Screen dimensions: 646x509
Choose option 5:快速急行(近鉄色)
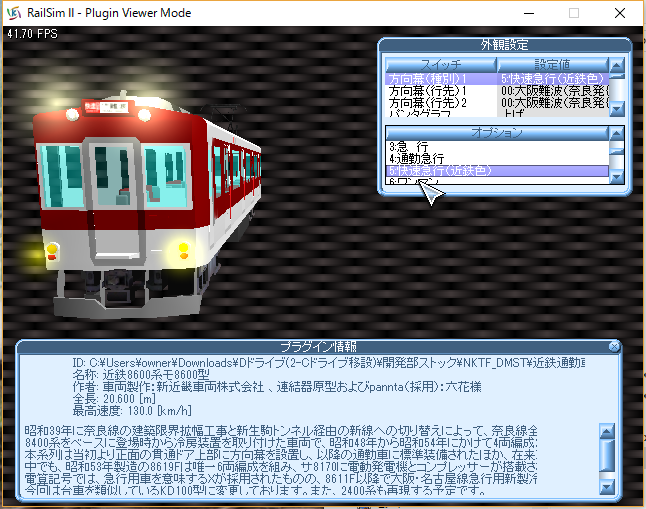pos(497,171)
